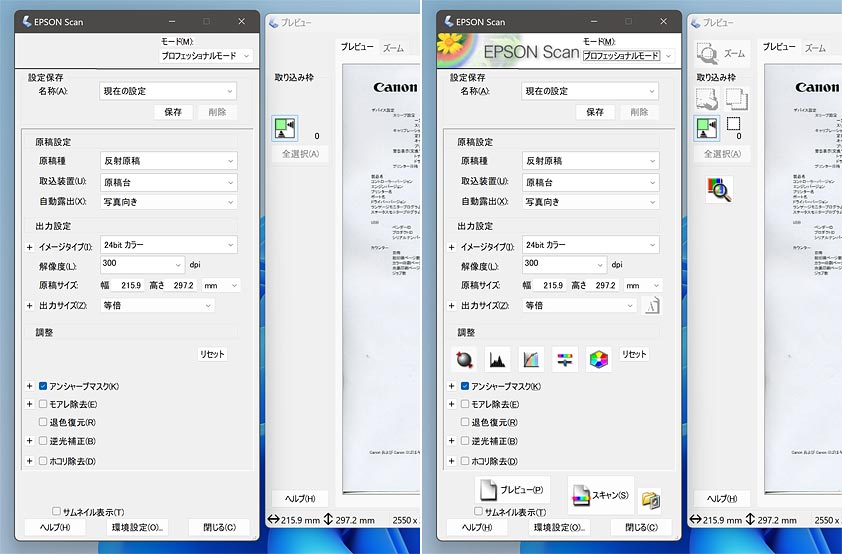Click 保存 button in left EPSON Scan window

(173, 112)
